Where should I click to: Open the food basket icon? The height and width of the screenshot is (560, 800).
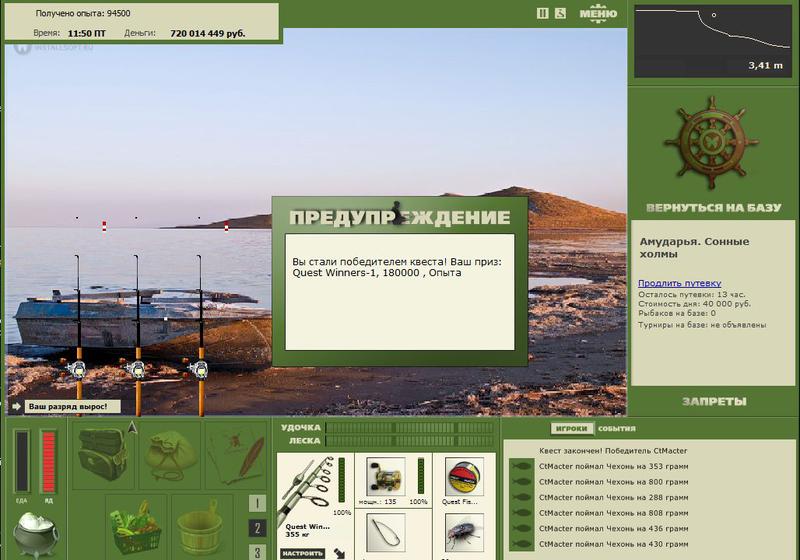[x=136, y=526]
